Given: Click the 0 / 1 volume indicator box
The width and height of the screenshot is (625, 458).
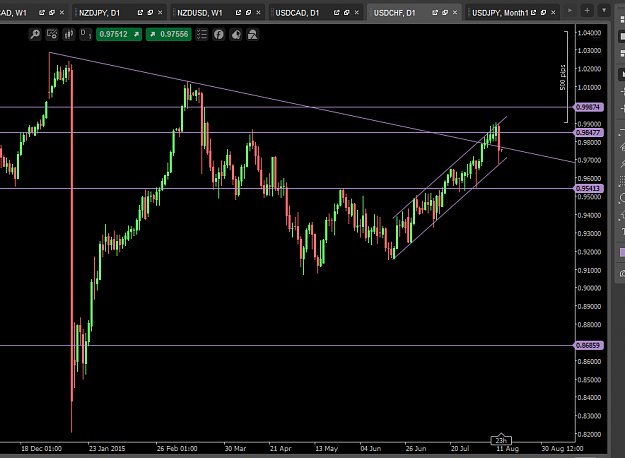Looking at the screenshot, I should point(86,35).
